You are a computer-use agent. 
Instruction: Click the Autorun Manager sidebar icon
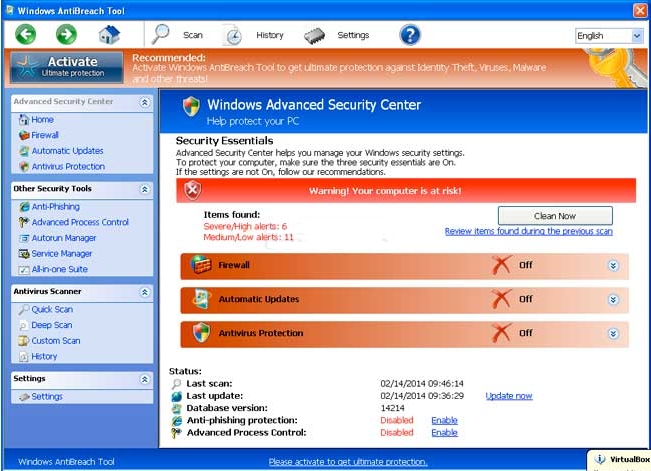click(x=24, y=238)
